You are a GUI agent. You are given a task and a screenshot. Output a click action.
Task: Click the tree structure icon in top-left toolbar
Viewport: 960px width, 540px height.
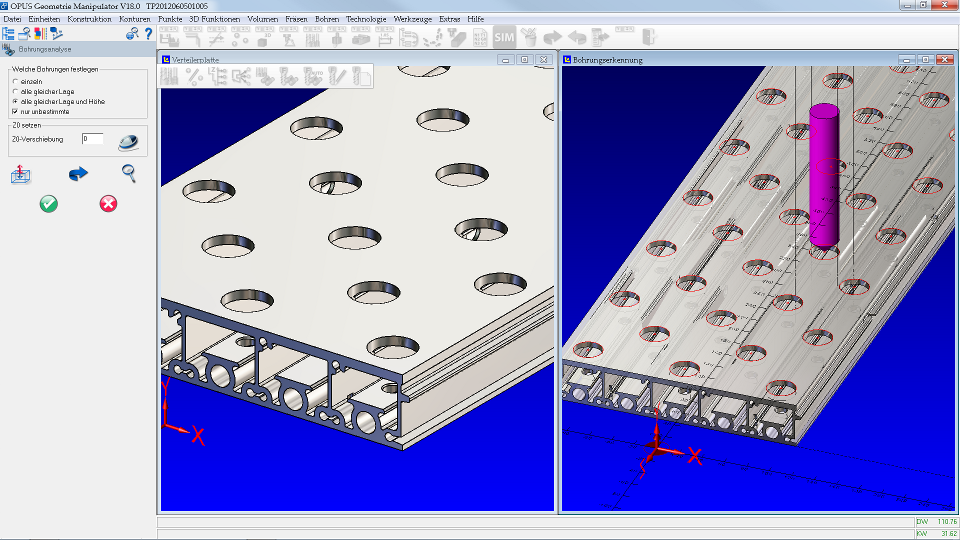click(9, 34)
